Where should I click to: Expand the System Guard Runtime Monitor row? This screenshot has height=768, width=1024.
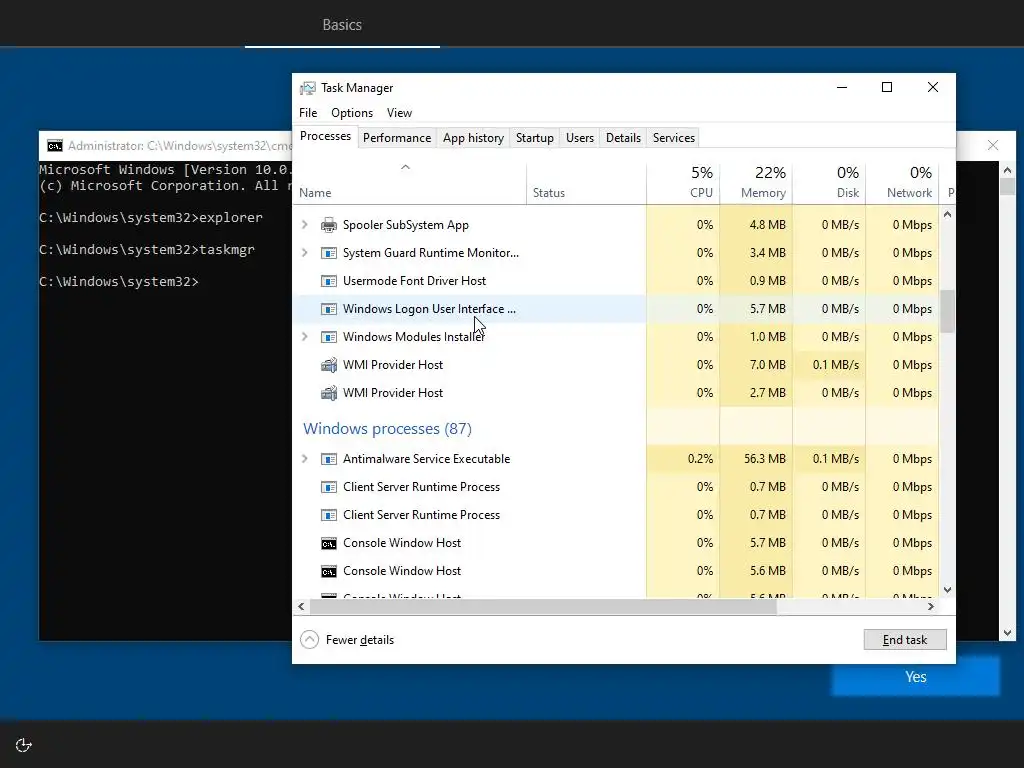pos(304,253)
